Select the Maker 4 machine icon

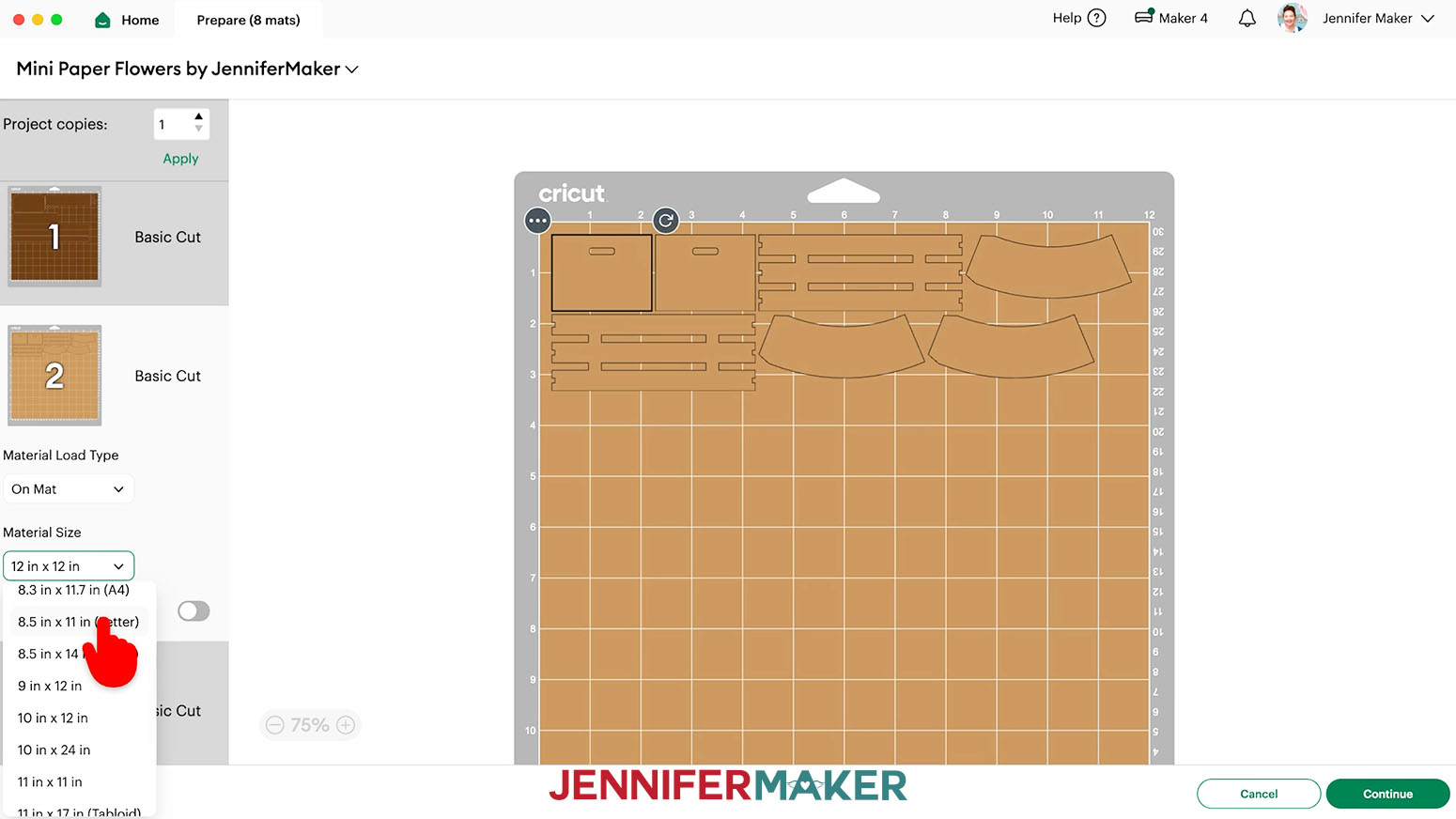click(x=1143, y=17)
